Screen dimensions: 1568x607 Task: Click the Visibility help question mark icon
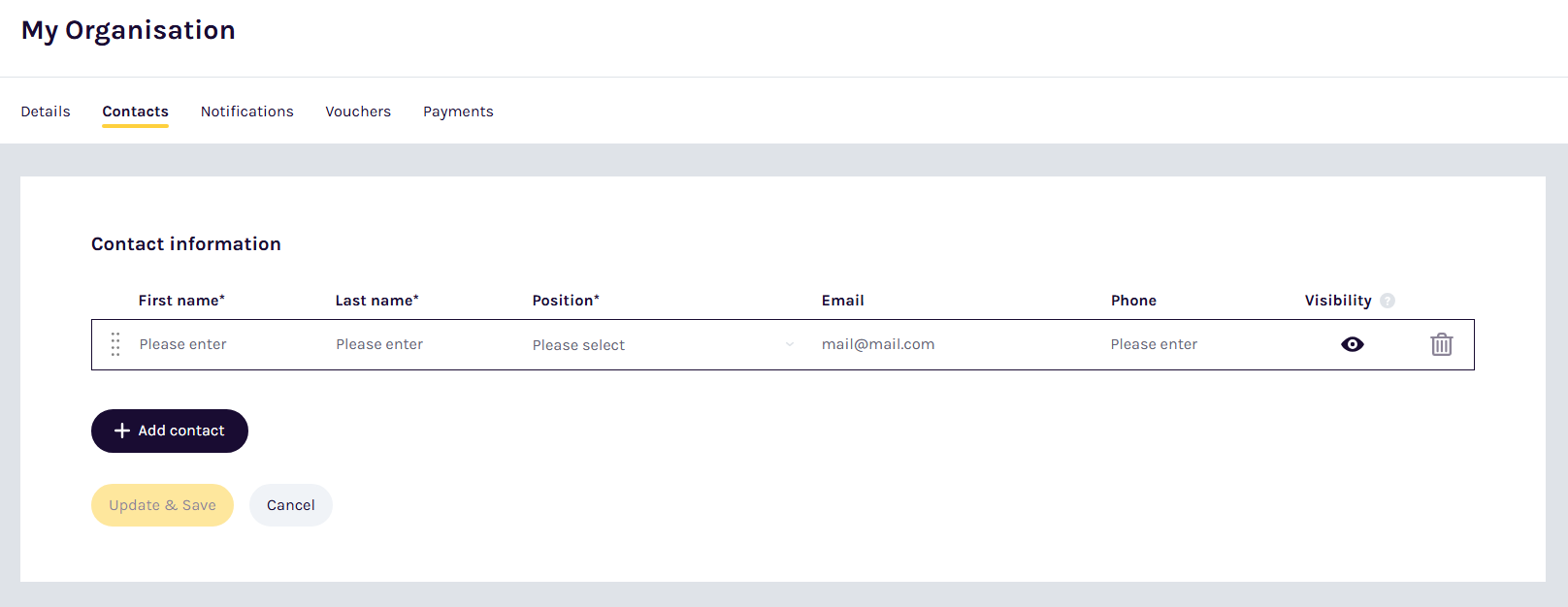click(1388, 301)
